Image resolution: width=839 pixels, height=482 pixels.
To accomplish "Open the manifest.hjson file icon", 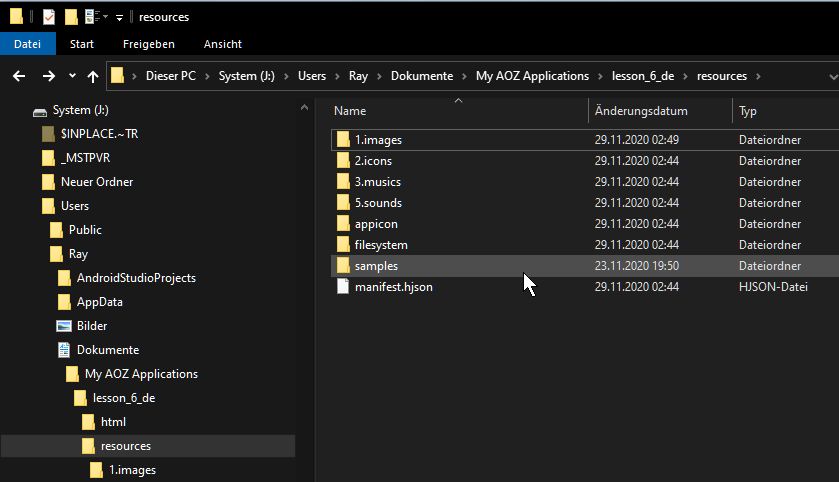I will pyautogui.click(x=343, y=287).
